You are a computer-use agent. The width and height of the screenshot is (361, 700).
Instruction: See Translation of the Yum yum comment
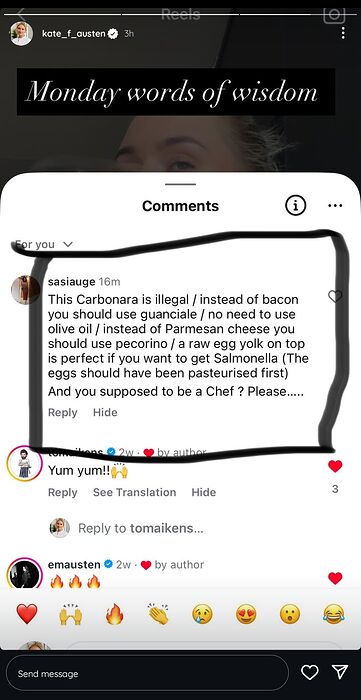pos(134,492)
